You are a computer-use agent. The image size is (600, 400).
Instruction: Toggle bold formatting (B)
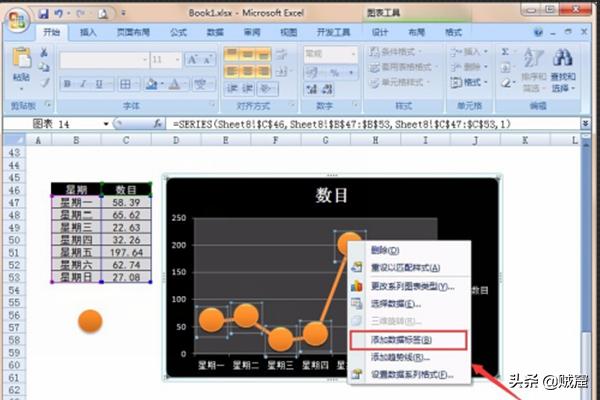67,84
